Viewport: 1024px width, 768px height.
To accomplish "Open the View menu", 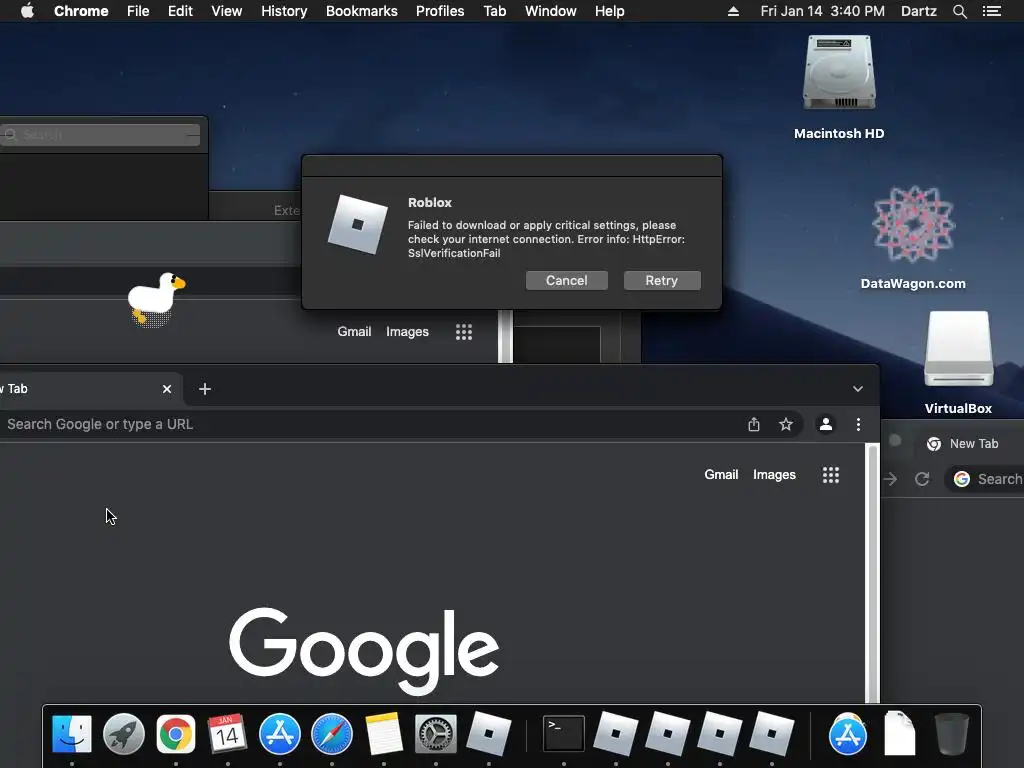I will (227, 11).
